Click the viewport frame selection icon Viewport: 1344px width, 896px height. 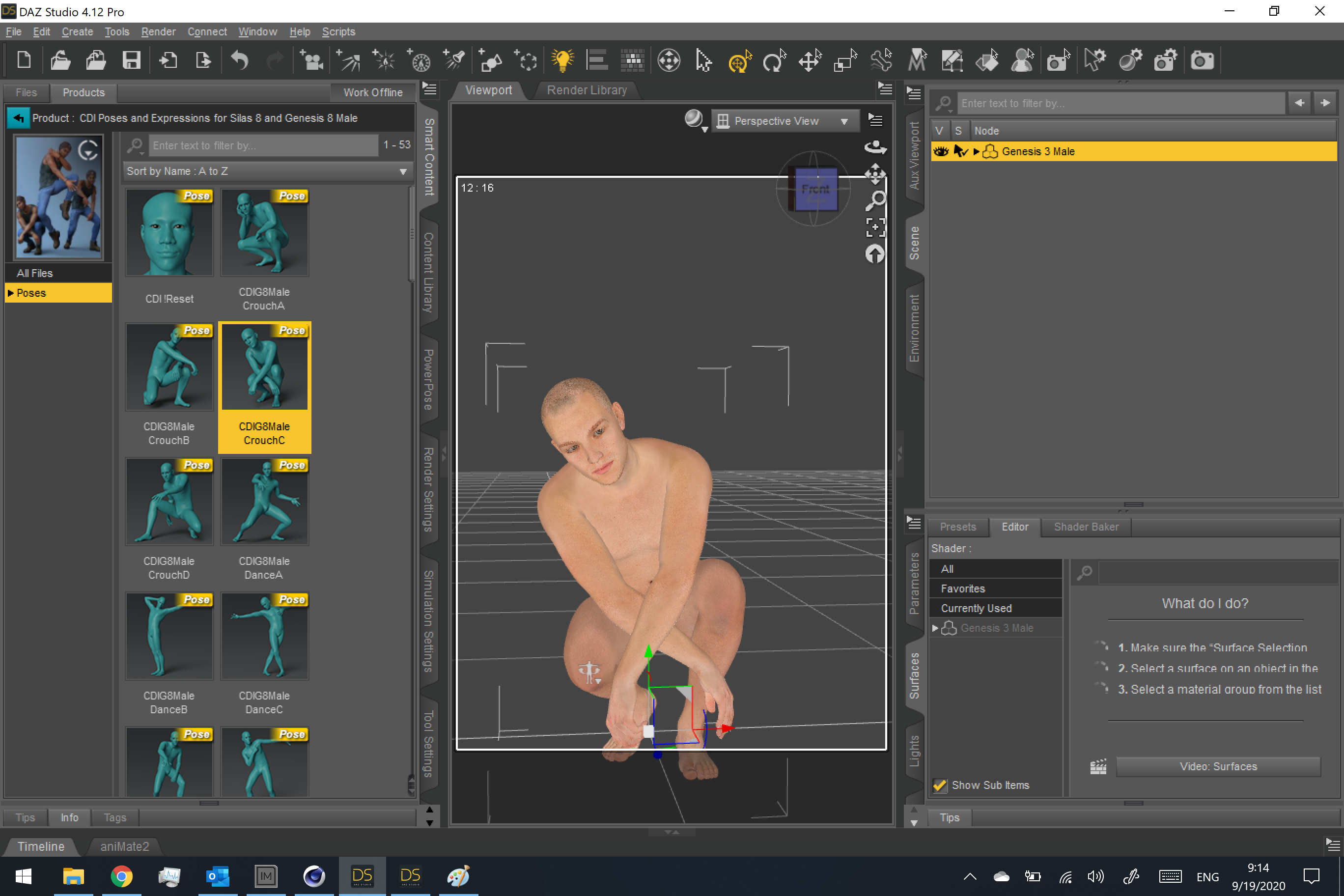tap(875, 227)
